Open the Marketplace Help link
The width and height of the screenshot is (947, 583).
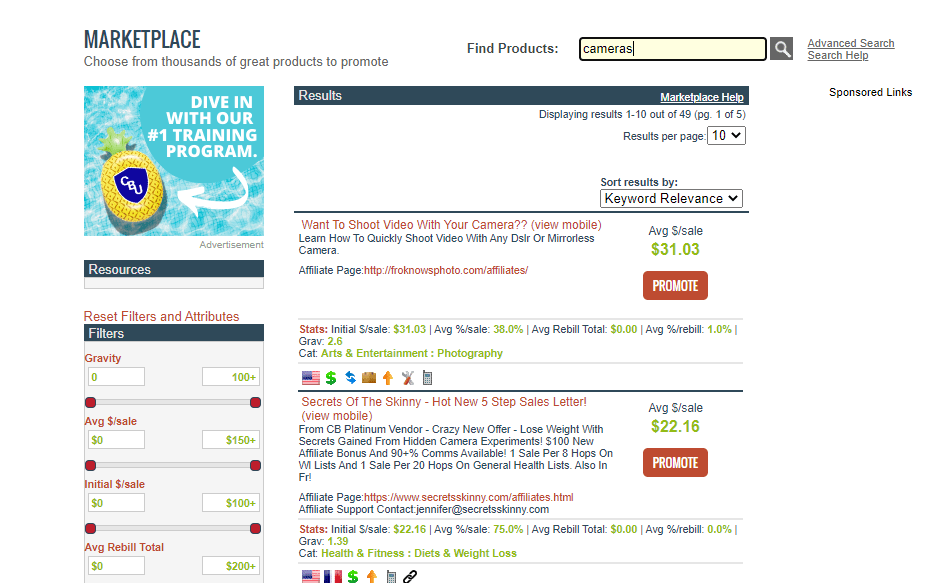click(x=702, y=97)
